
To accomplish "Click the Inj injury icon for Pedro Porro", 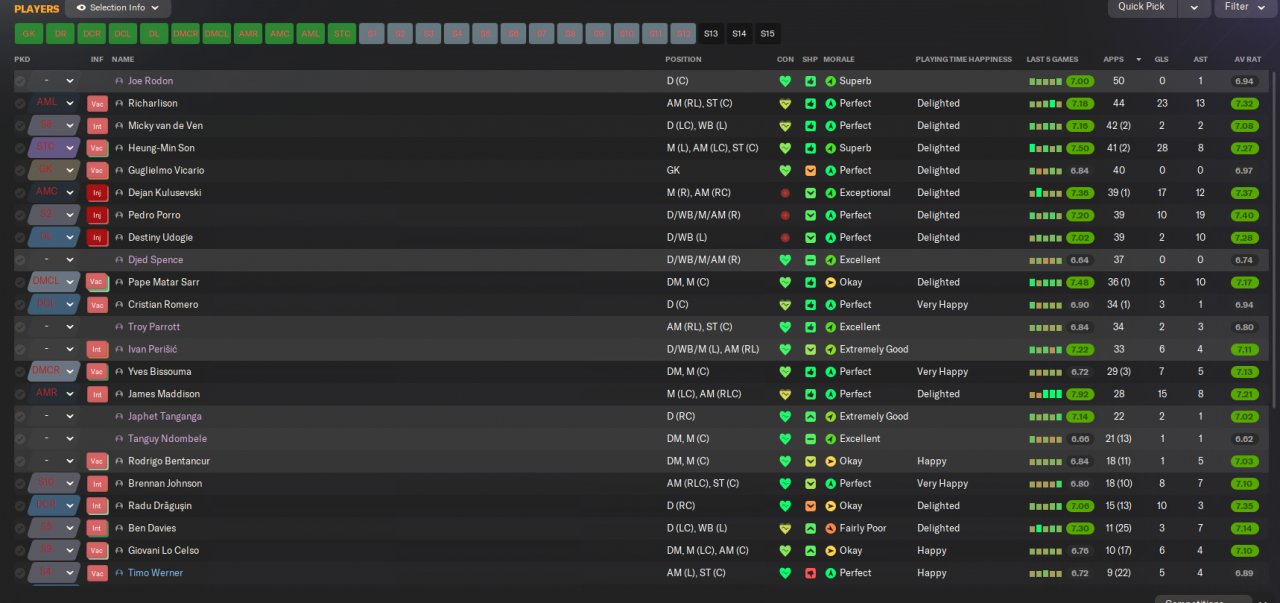I will pos(97,215).
